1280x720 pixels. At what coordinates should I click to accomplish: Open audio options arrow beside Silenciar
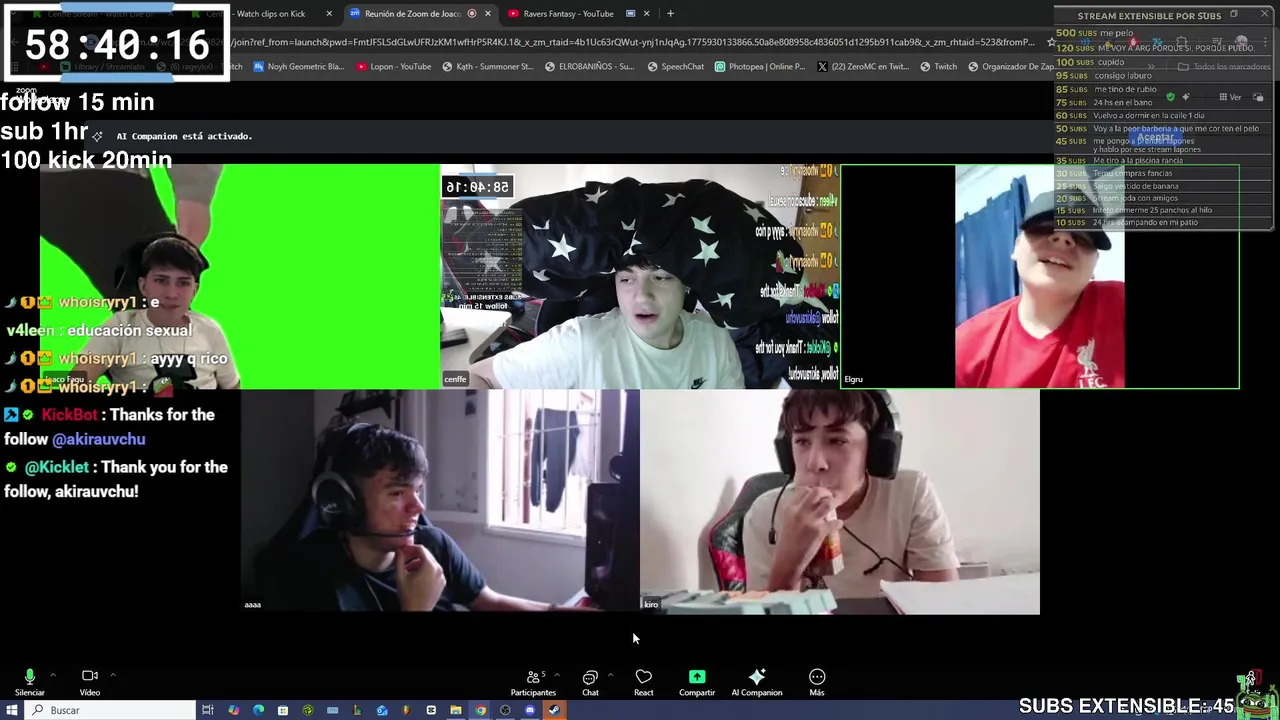pos(52,675)
